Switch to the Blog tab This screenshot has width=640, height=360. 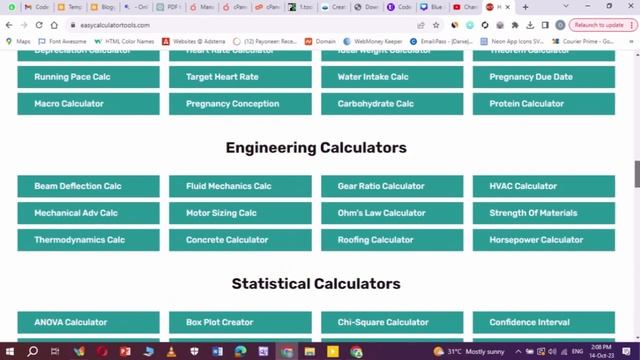click(x=102, y=7)
